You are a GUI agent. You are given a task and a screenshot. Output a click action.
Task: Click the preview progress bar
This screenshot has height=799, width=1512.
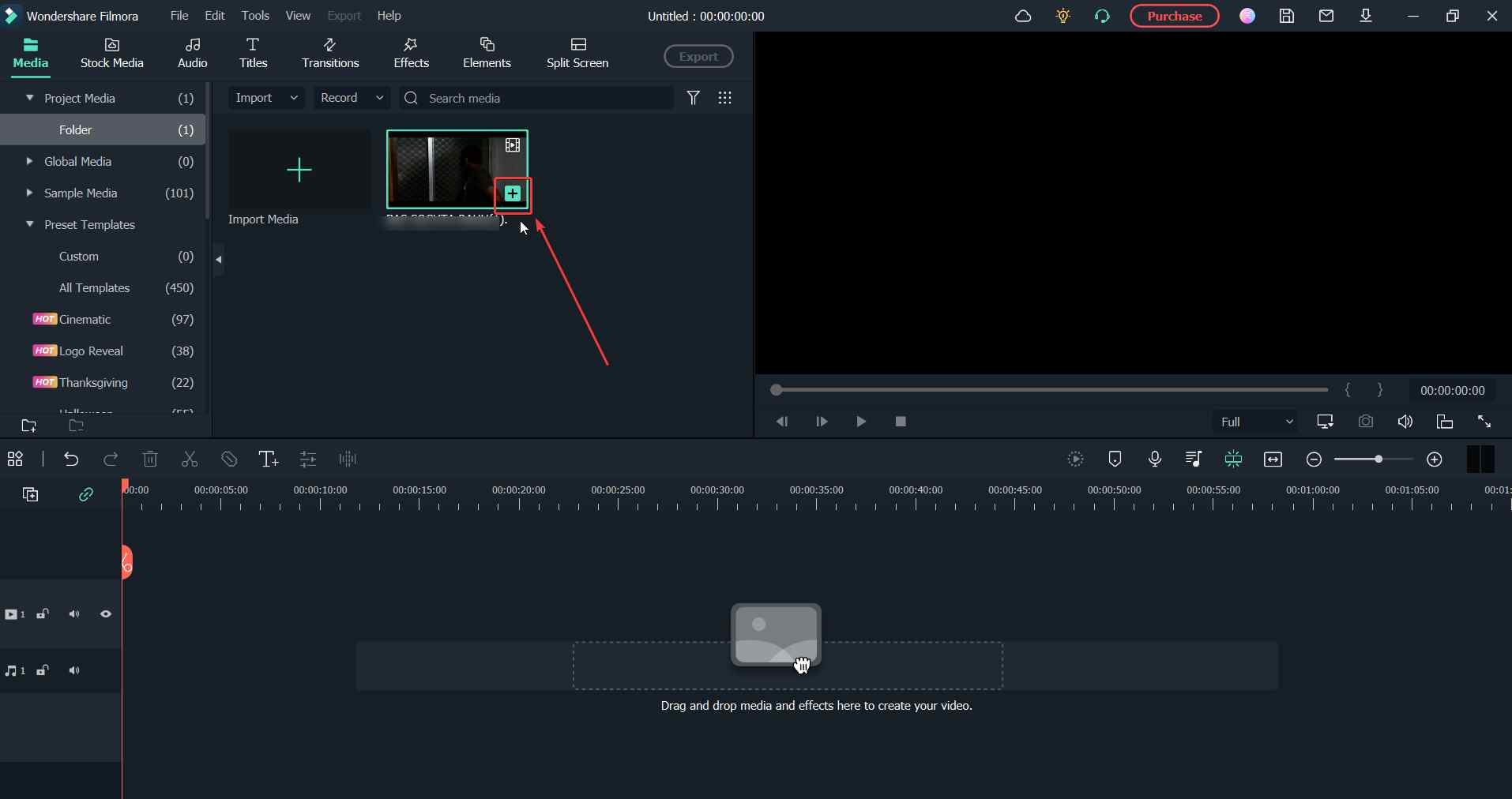click(x=1050, y=390)
